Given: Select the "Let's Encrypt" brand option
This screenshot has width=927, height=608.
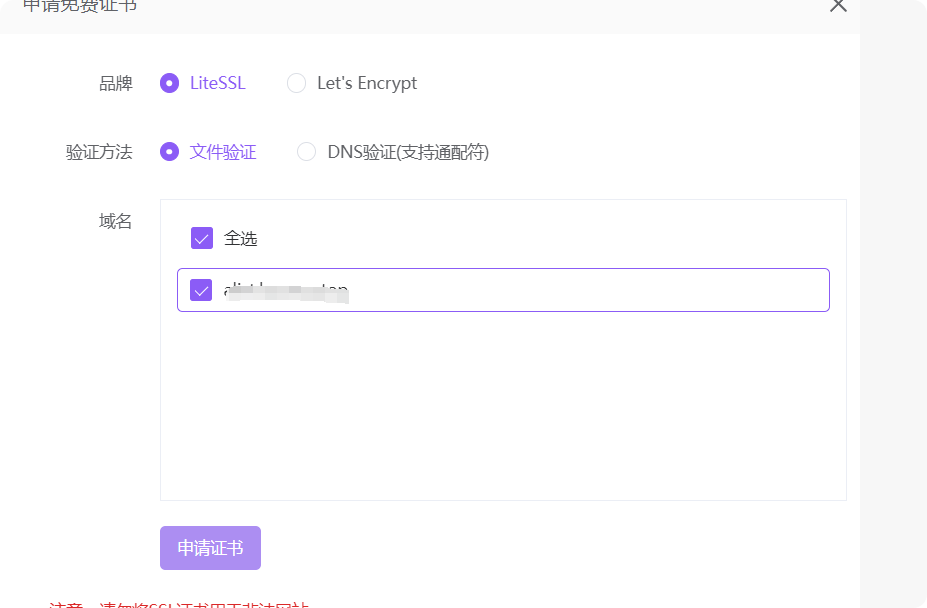Looking at the screenshot, I should [x=297, y=84].
